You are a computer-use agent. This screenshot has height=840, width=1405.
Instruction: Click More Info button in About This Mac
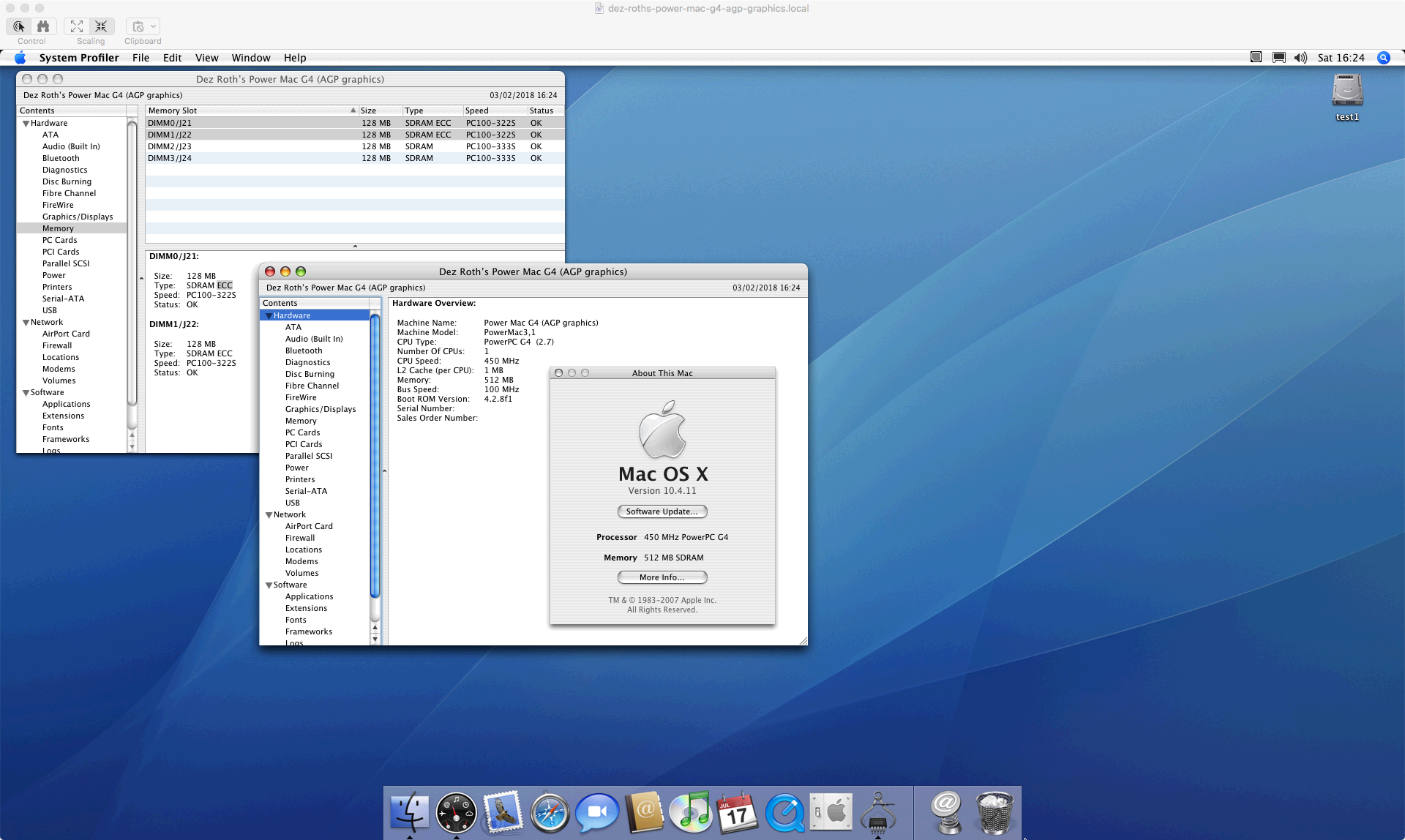pos(662,577)
